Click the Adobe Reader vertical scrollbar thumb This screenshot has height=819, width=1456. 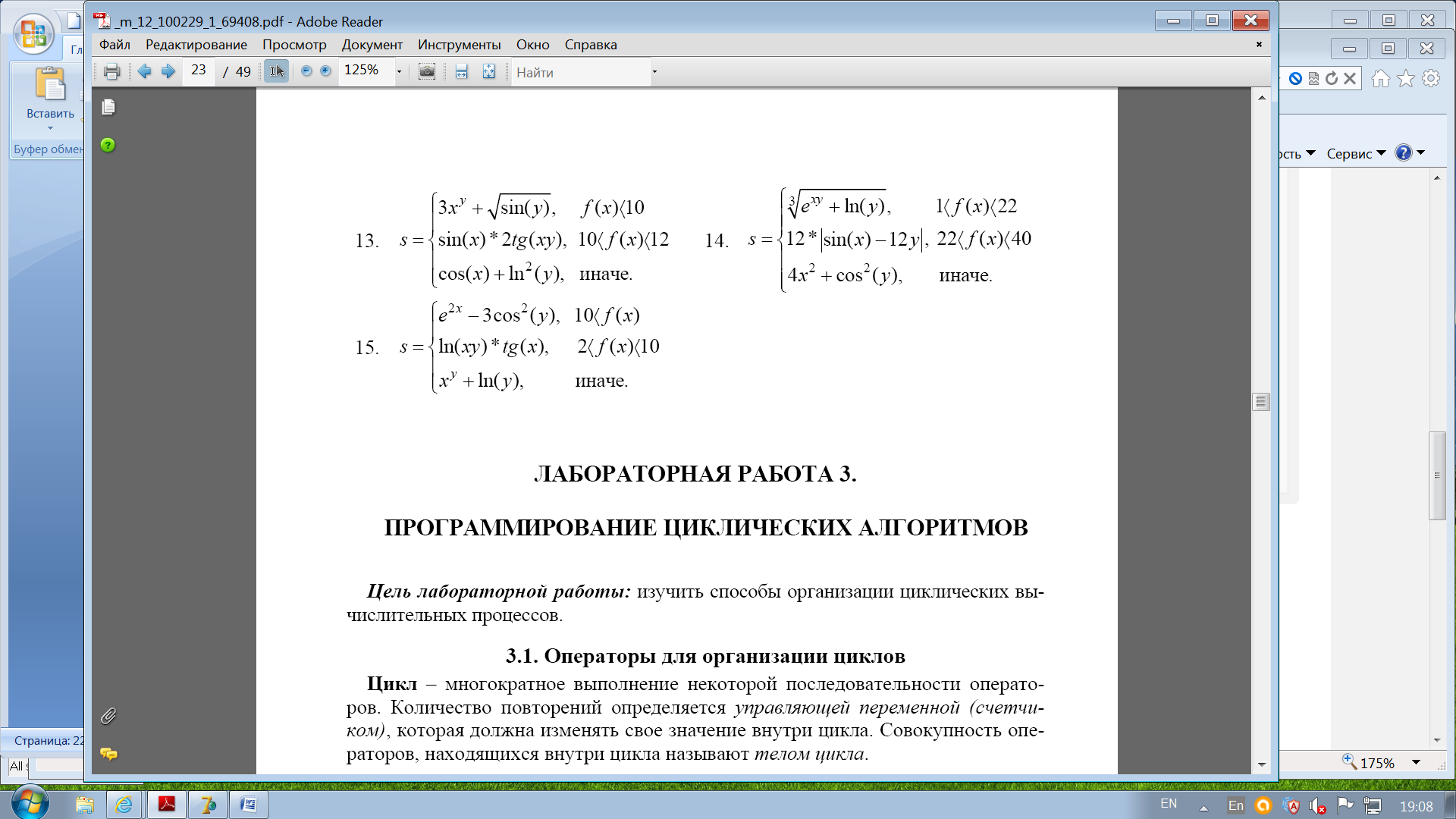pos(1261,402)
